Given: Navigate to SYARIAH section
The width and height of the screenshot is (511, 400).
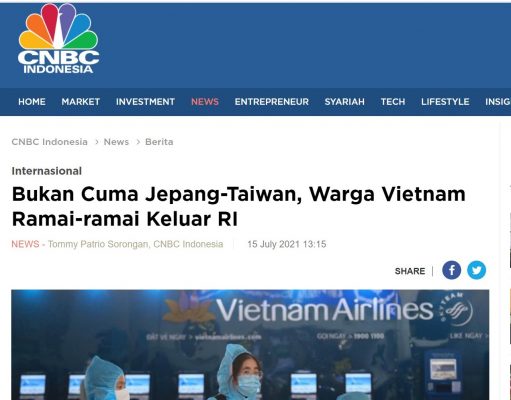Looking at the screenshot, I should 345,102.
